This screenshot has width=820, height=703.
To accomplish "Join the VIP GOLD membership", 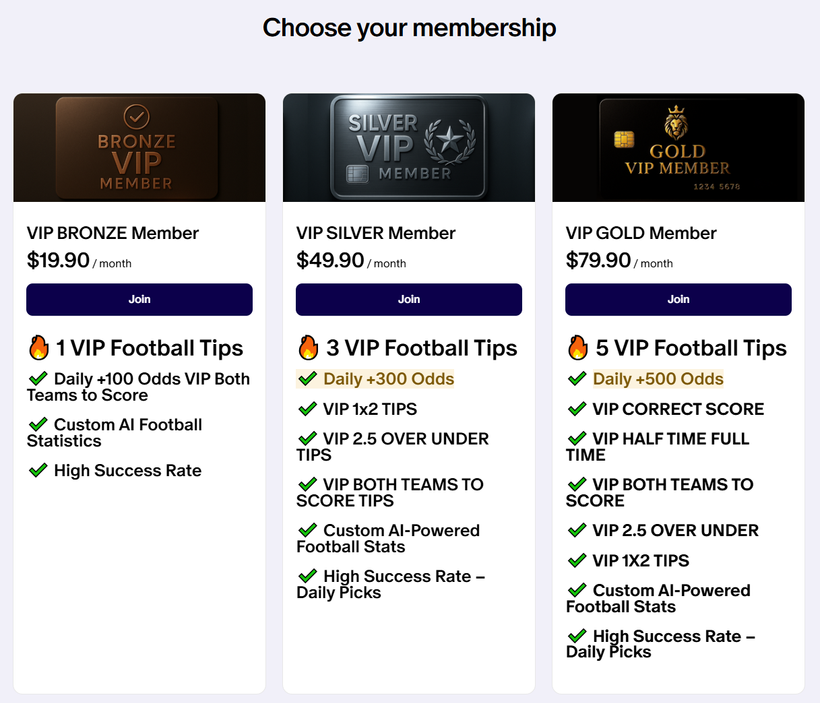I will point(678,299).
